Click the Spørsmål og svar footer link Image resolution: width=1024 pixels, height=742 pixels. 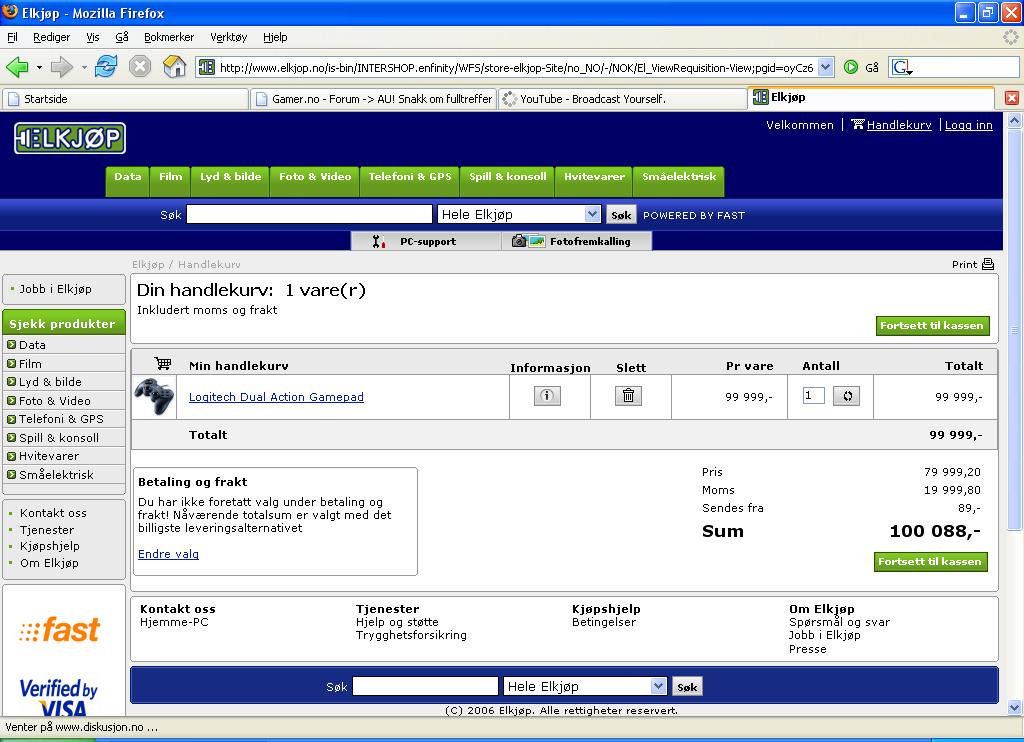click(839, 622)
